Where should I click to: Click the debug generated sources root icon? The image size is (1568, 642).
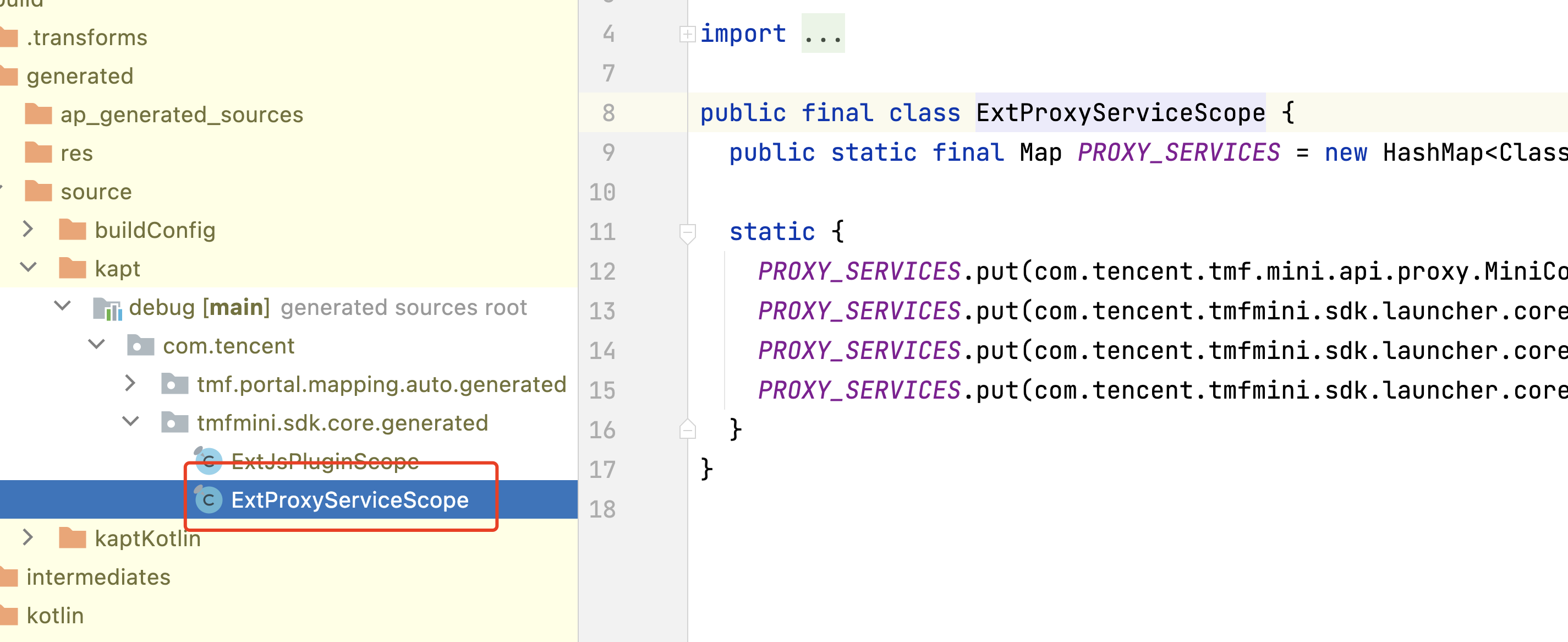coord(108,308)
